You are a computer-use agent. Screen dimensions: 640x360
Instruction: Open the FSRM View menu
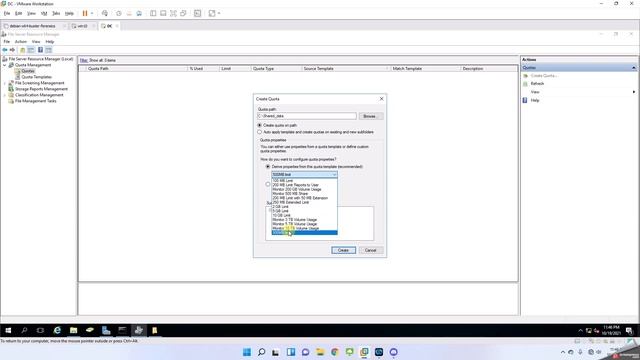click(x=36, y=42)
